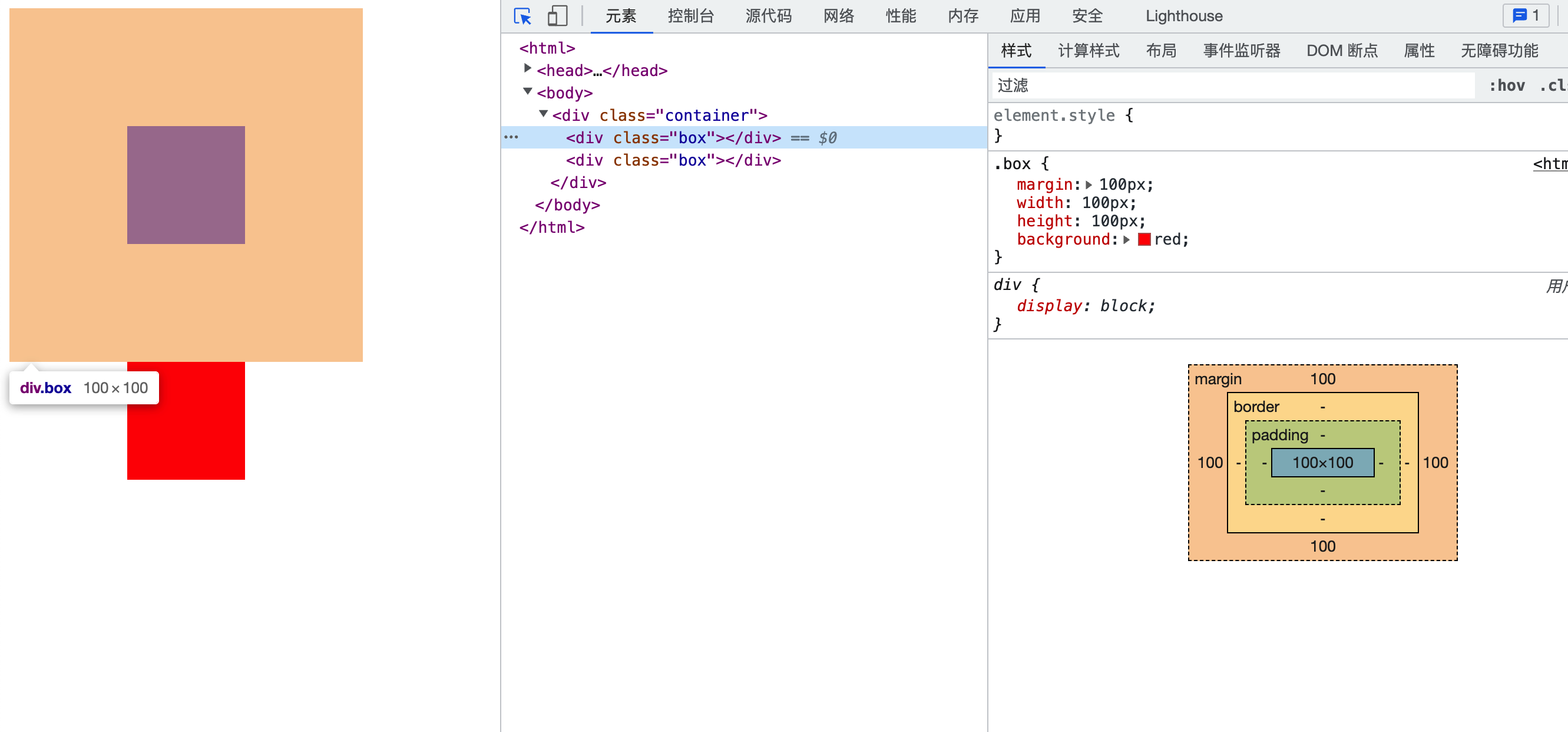Click the bottom margin 100 in box model
This screenshot has width=1568, height=732.
[1323, 546]
